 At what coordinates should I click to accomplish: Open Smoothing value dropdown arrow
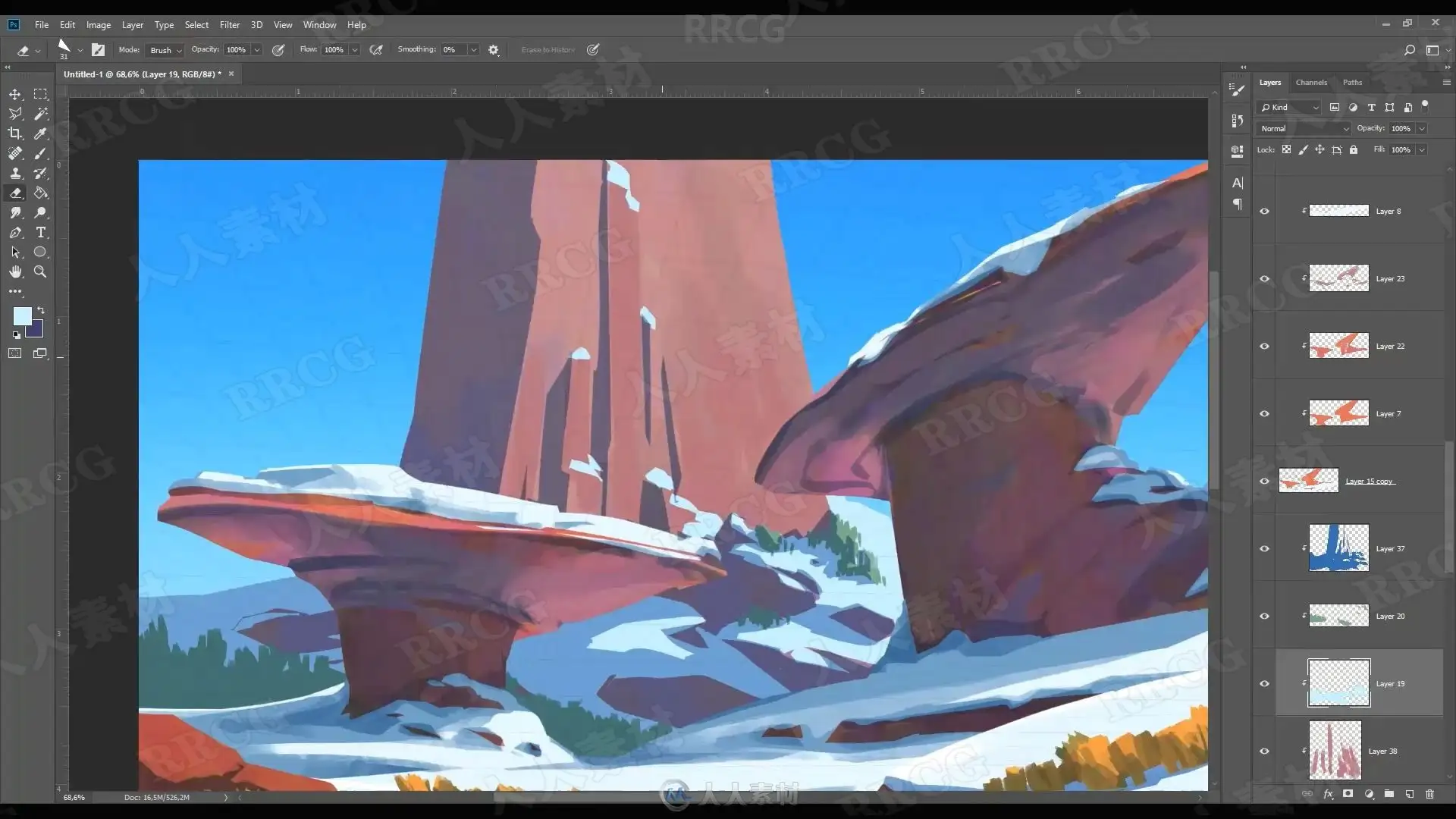[x=474, y=50]
